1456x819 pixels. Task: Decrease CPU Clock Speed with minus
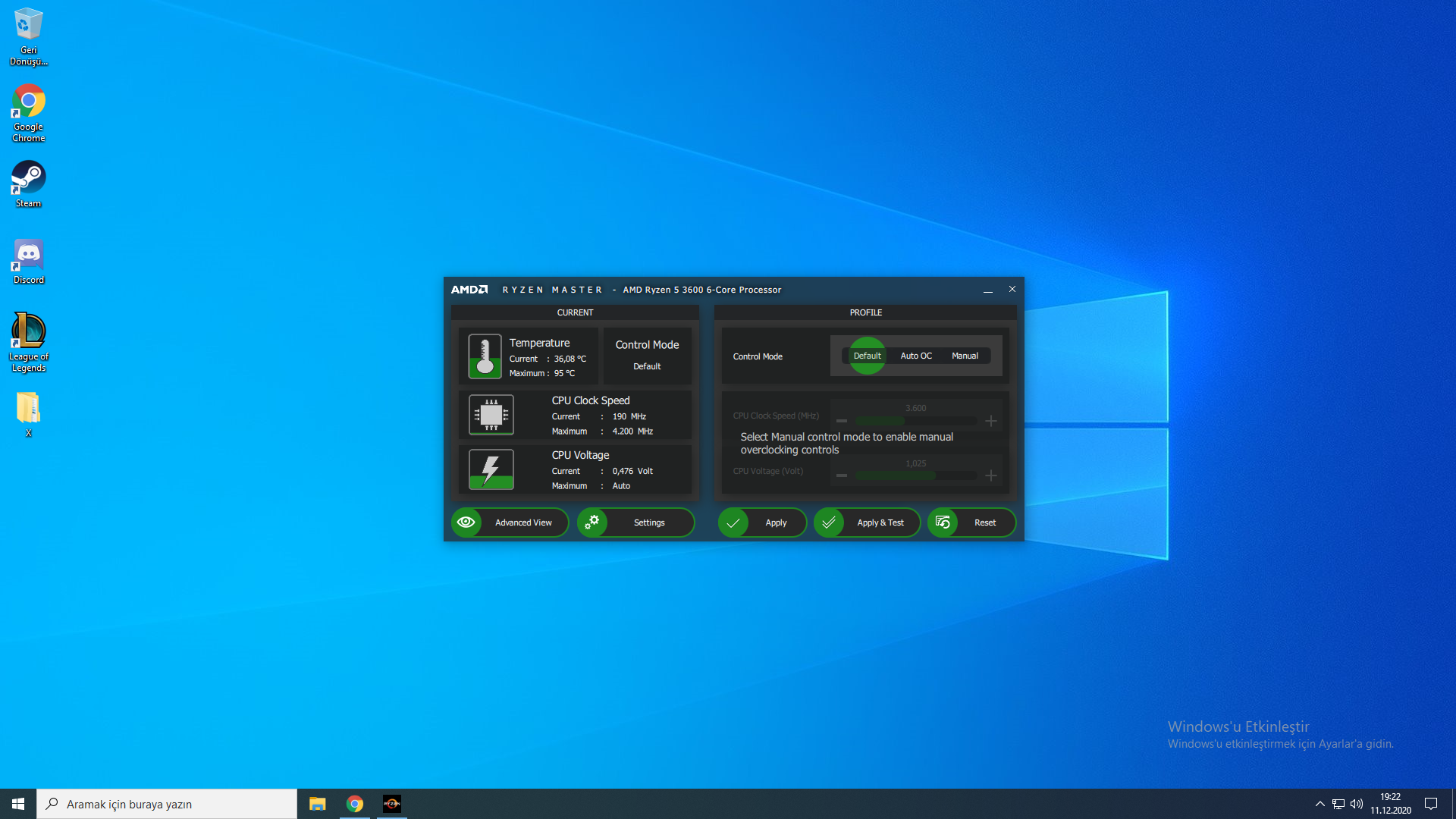pos(841,421)
